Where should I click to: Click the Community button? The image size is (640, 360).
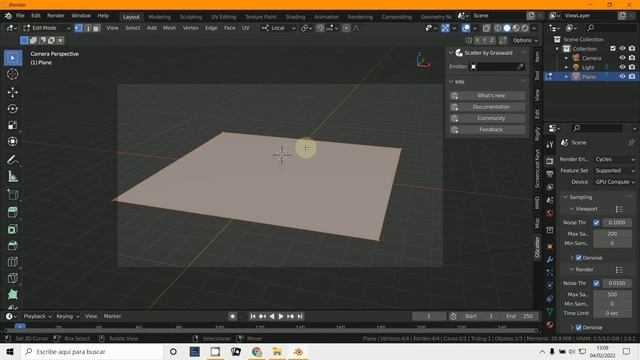[487, 118]
